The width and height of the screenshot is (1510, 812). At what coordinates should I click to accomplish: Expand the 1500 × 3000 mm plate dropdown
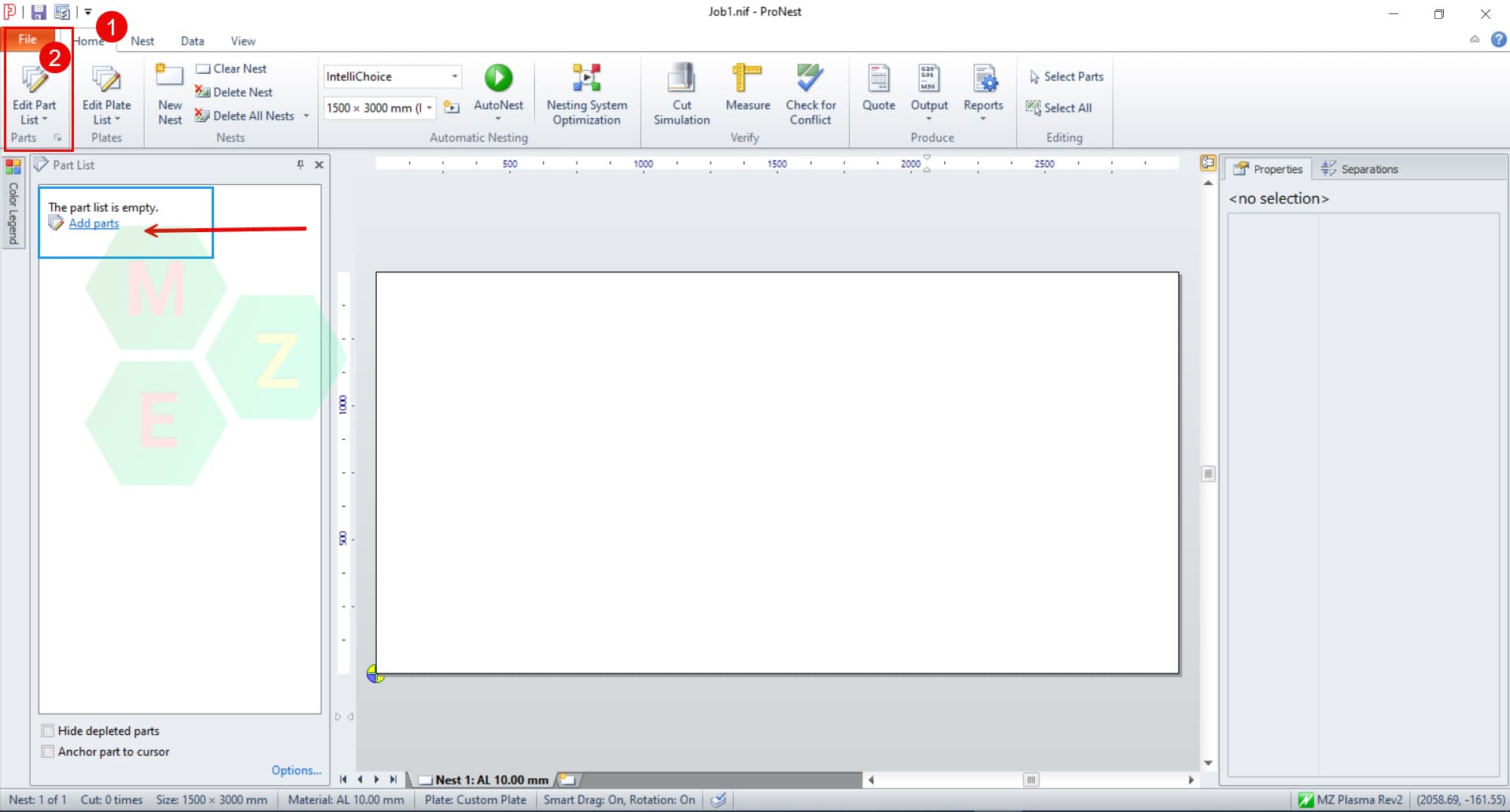[429, 108]
